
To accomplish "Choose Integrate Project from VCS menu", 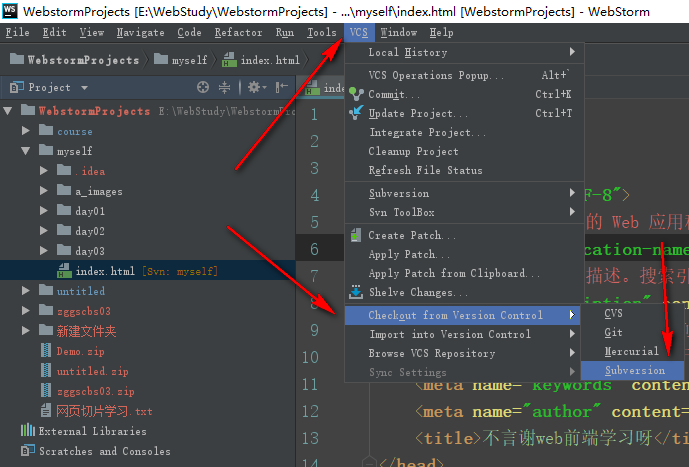I will click(x=464, y=132).
